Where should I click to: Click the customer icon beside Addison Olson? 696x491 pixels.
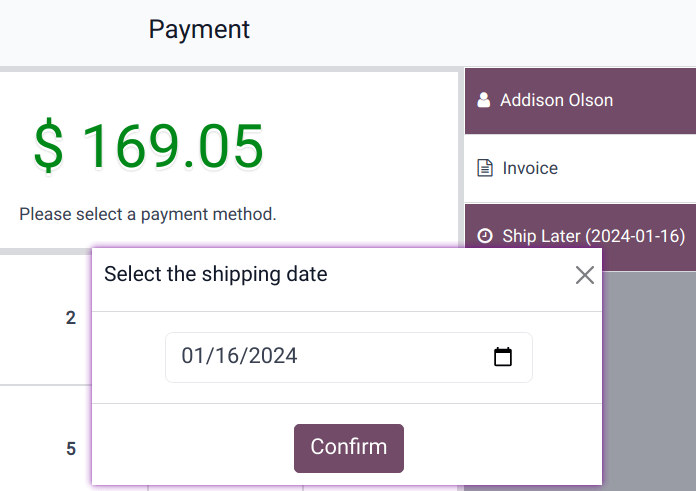(x=484, y=100)
